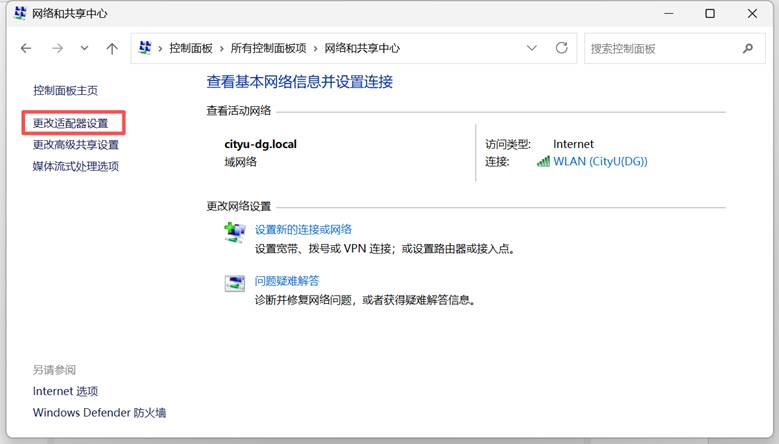Click the new connection setup icon
Image resolution: width=779 pixels, height=444 pixels.
pyautogui.click(x=234, y=233)
